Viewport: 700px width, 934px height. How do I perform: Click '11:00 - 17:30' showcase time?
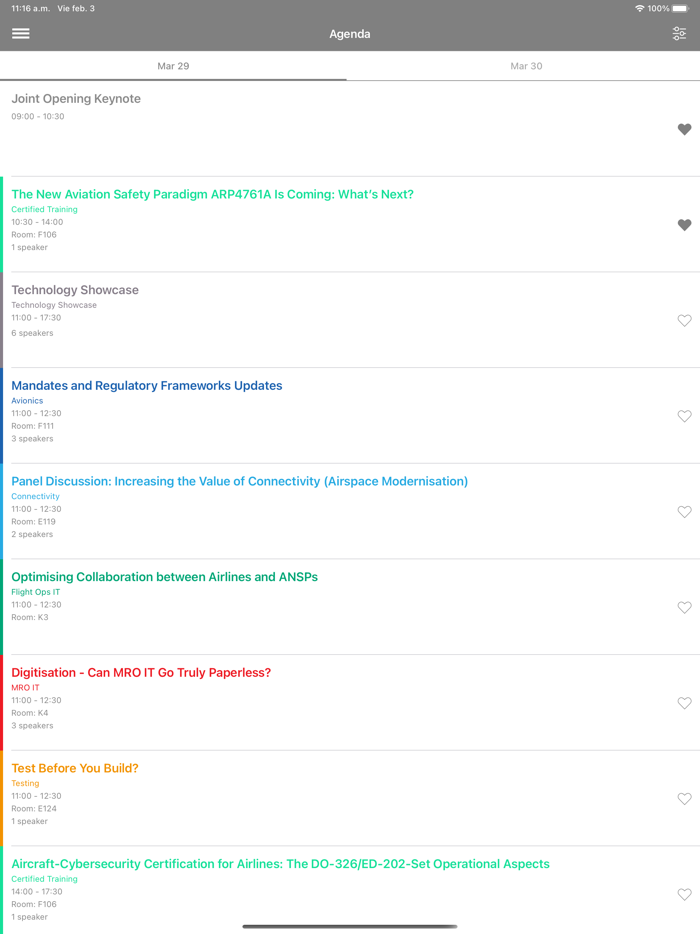(x=36, y=317)
